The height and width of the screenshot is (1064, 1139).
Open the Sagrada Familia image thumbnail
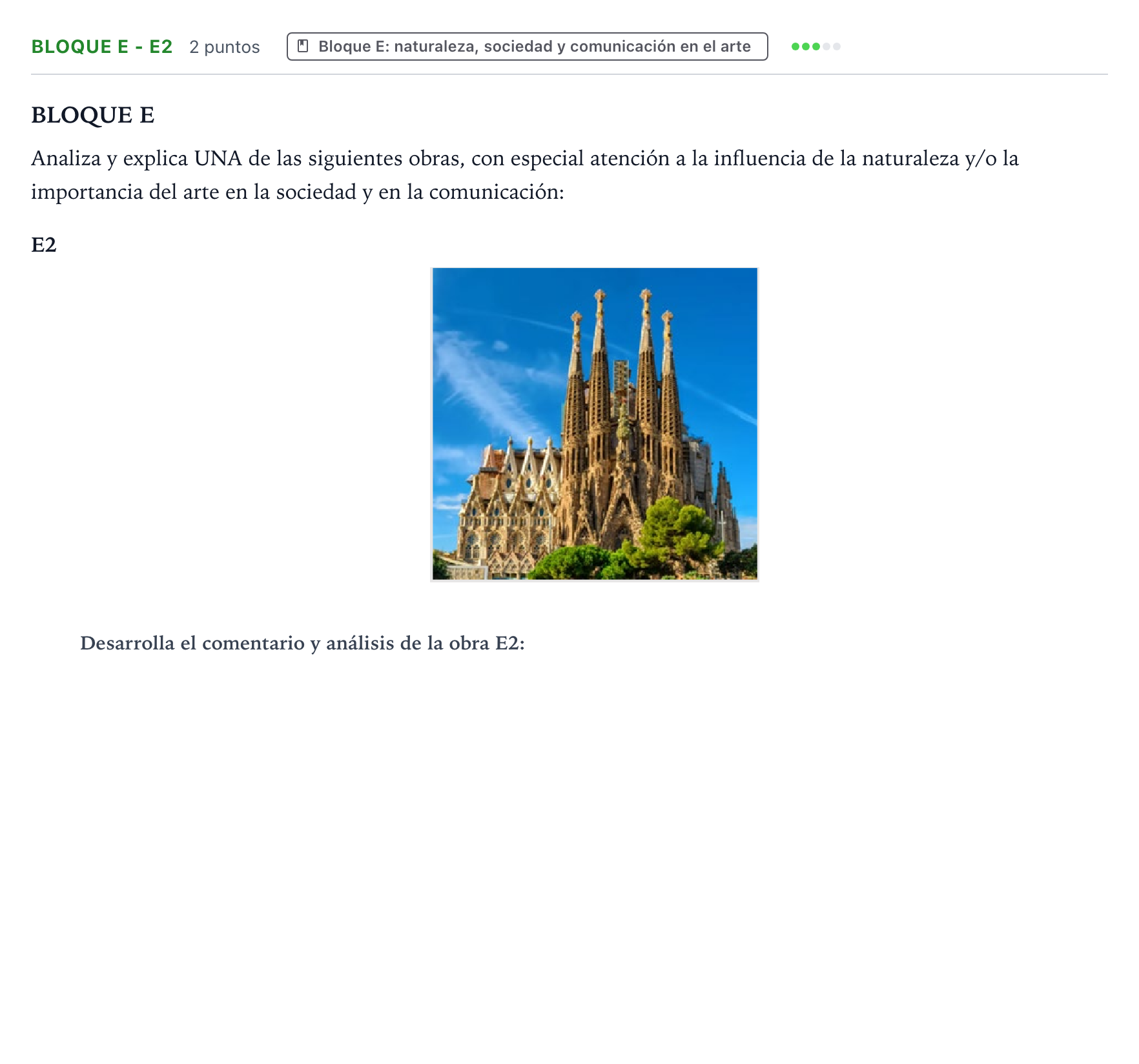point(595,424)
